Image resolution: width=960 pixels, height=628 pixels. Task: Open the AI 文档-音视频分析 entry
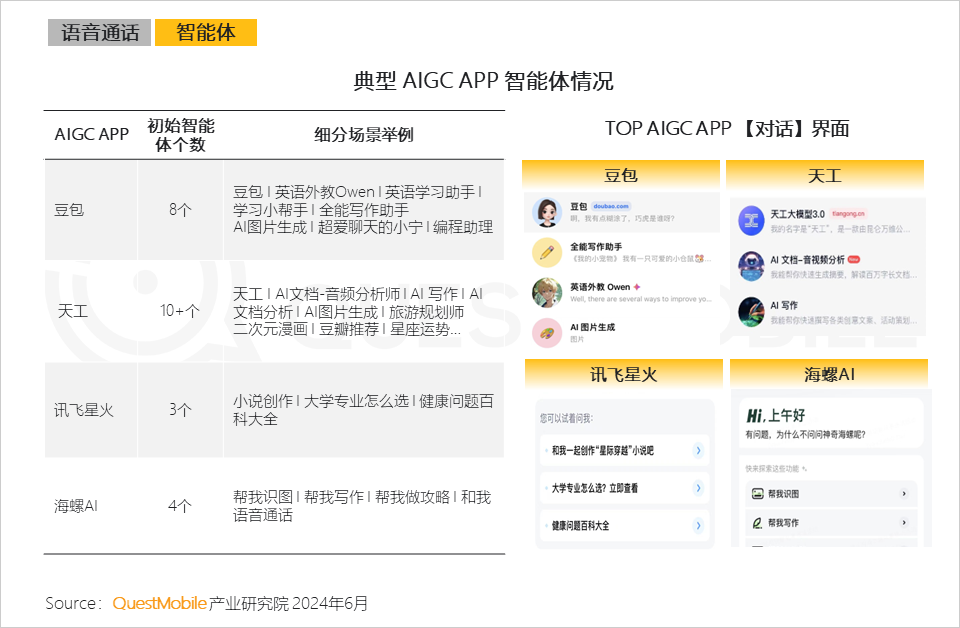pos(828,266)
